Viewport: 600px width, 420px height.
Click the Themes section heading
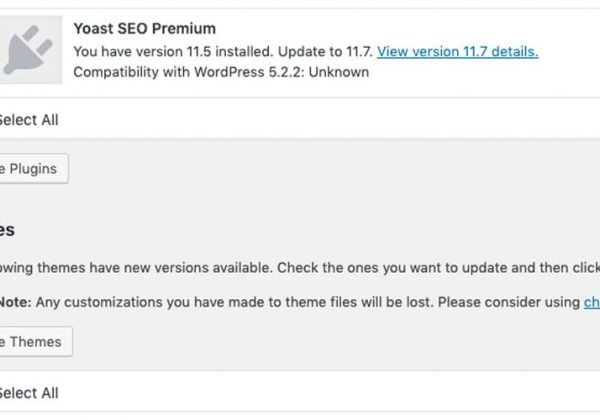pos(7,230)
